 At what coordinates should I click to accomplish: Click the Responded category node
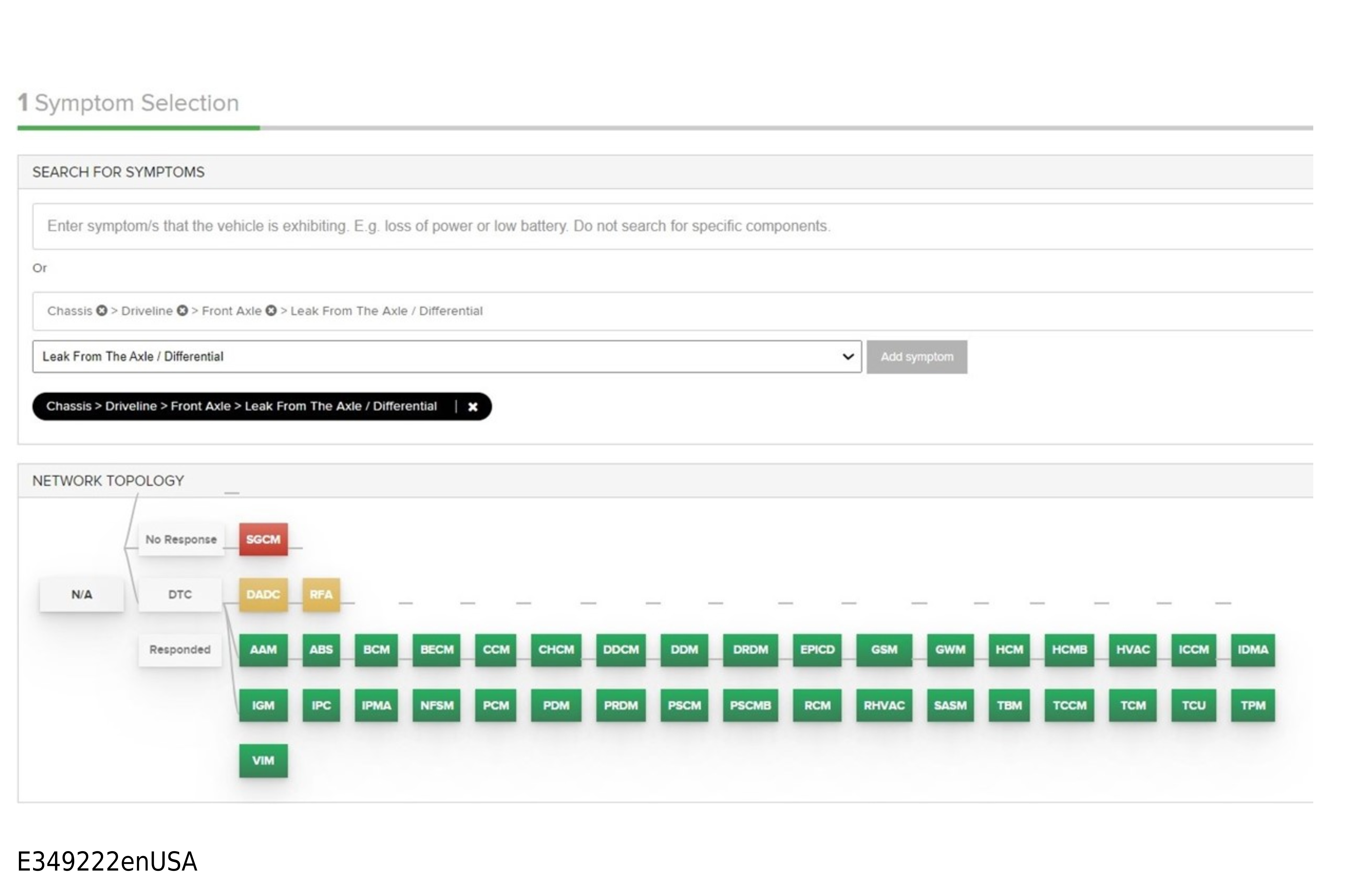180,650
